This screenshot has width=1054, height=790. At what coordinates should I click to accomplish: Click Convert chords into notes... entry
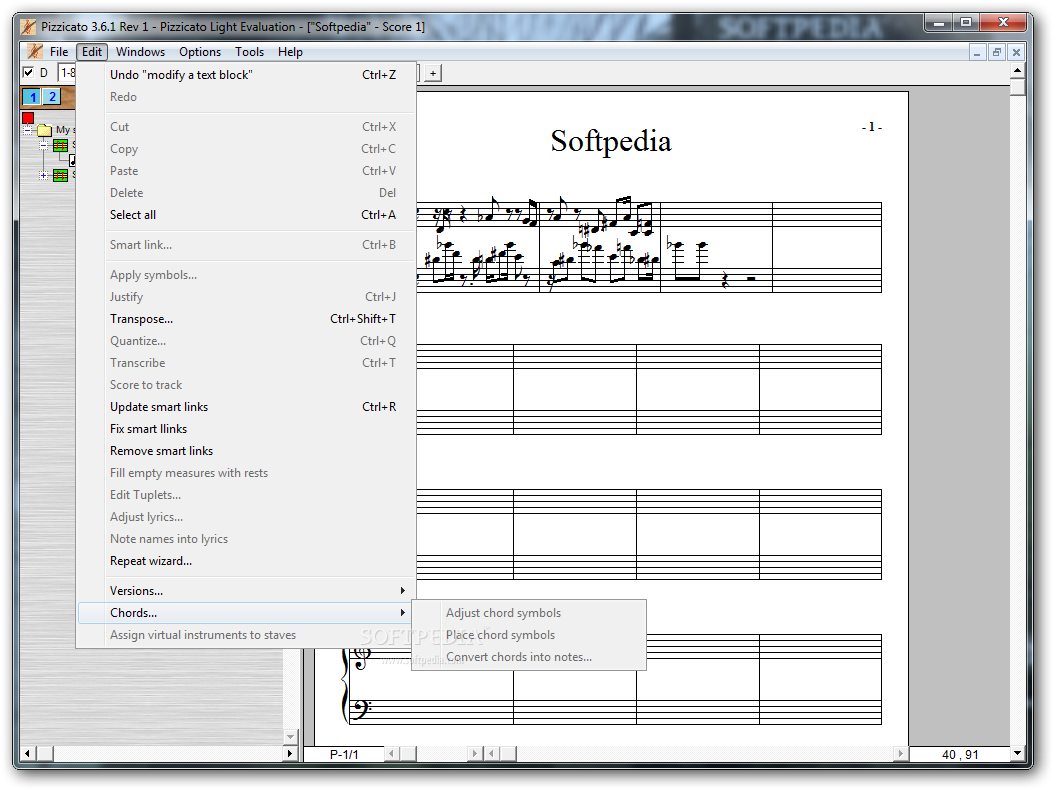tap(529, 657)
